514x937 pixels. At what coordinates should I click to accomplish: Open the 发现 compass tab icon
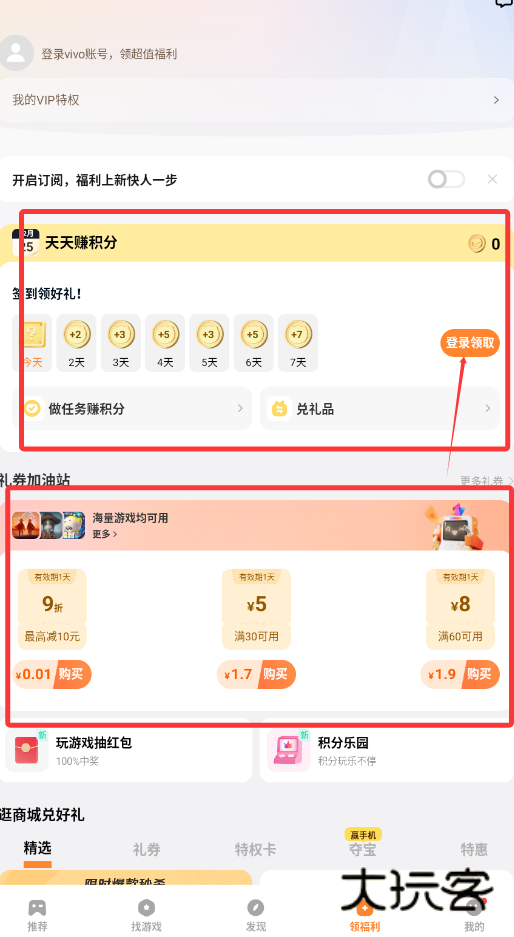256,908
